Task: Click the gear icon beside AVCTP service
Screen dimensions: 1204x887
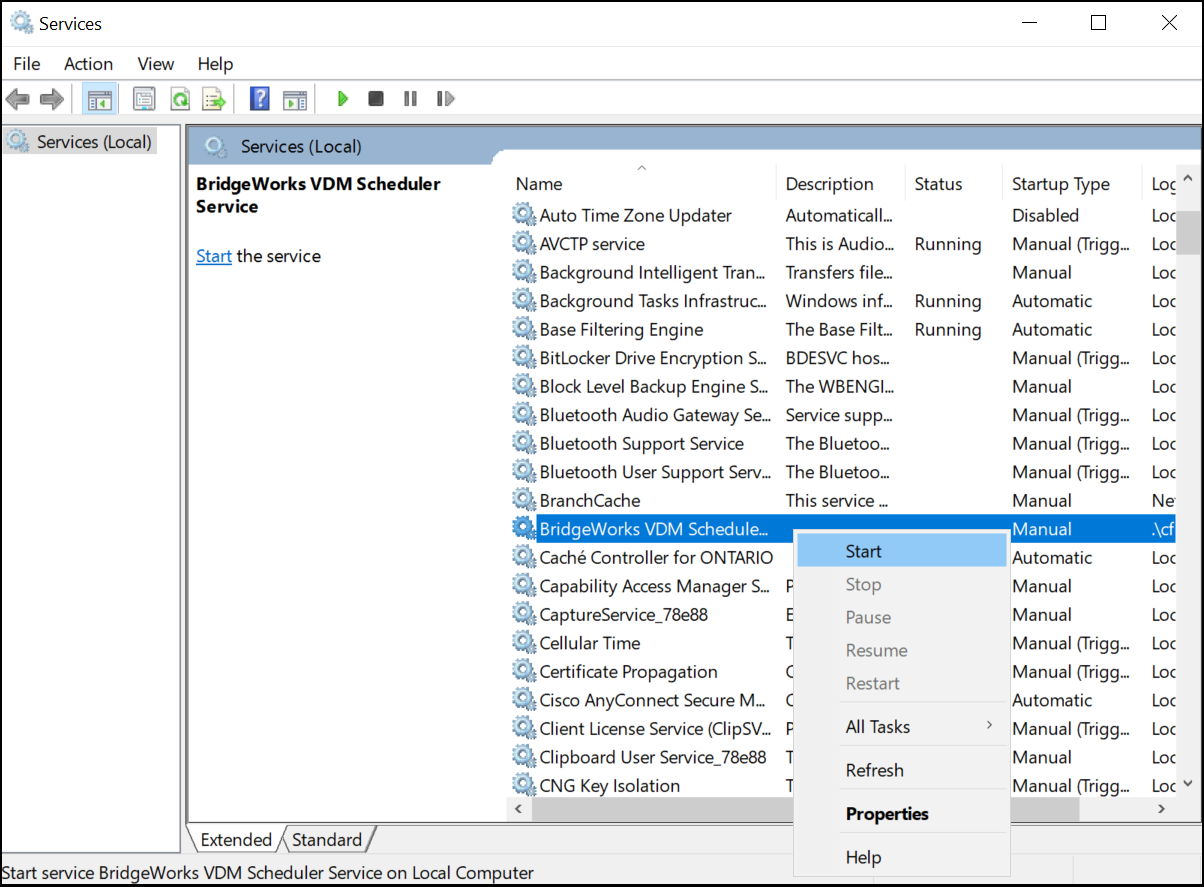Action: 524,243
